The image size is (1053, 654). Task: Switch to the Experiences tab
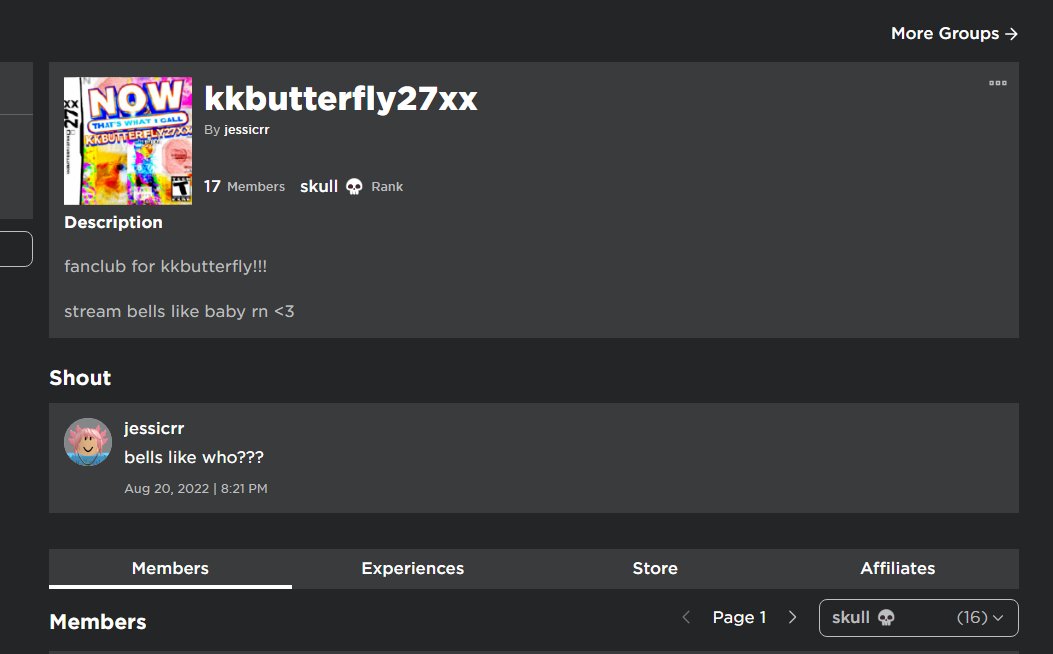[x=413, y=569]
